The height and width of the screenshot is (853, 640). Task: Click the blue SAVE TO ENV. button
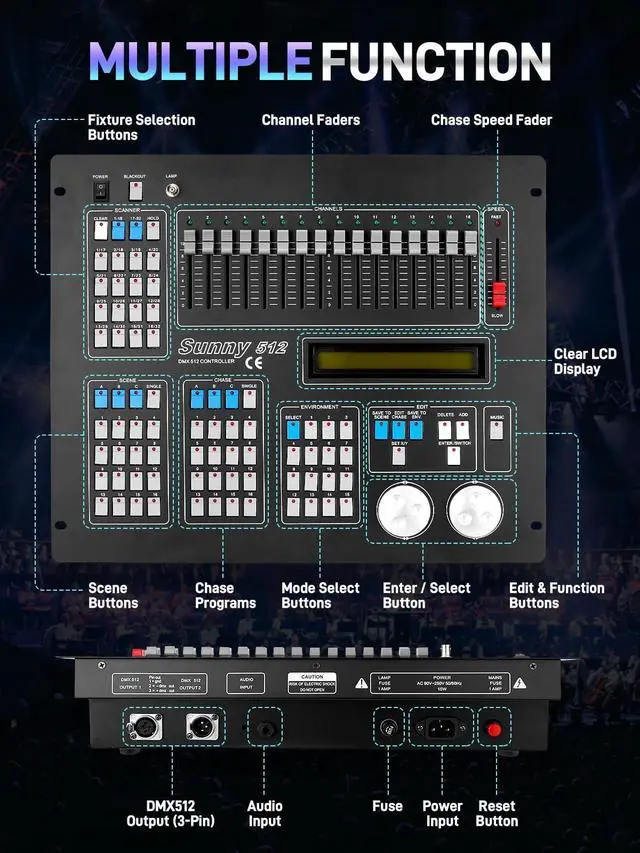[416, 430]
